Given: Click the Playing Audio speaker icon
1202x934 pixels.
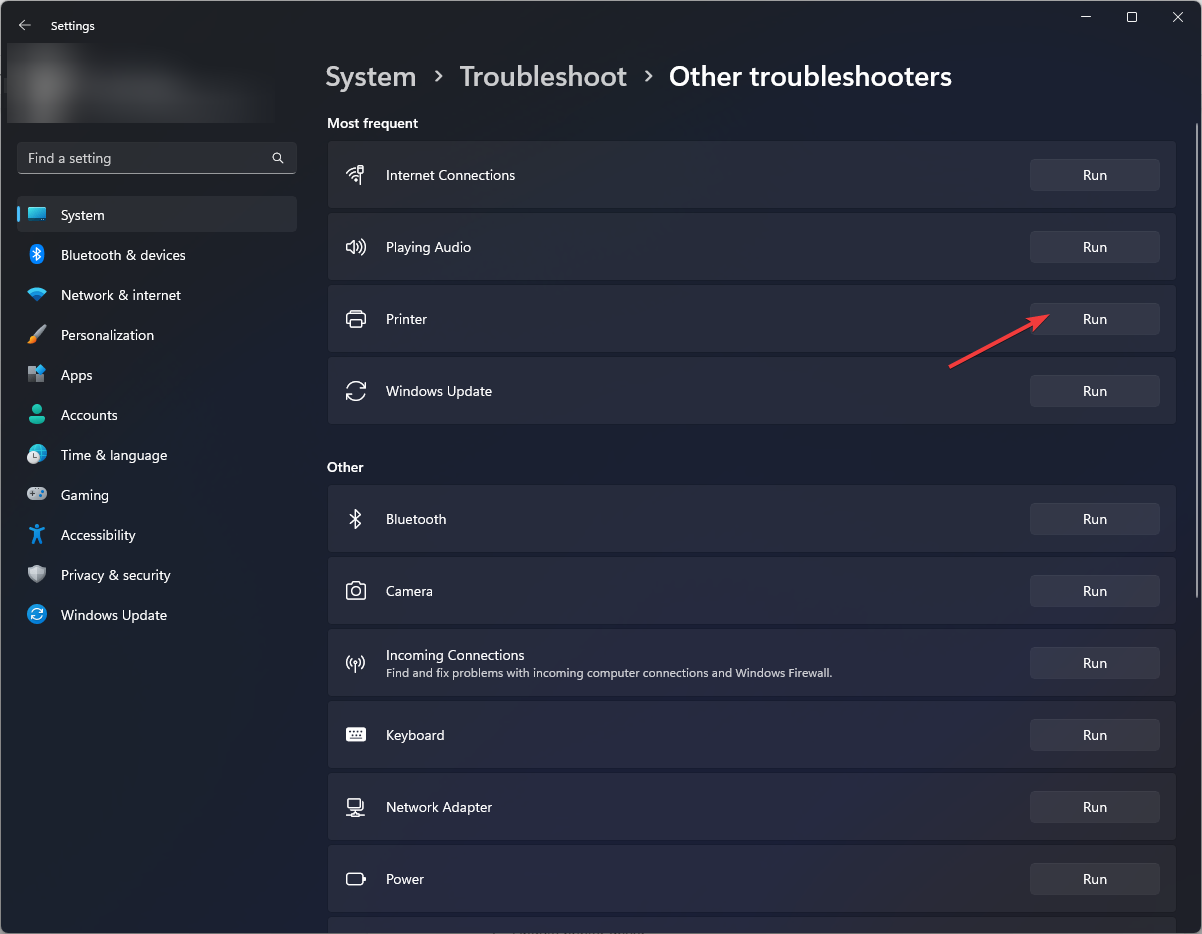Looking at the screenshot, I should [x=355, y=247].
